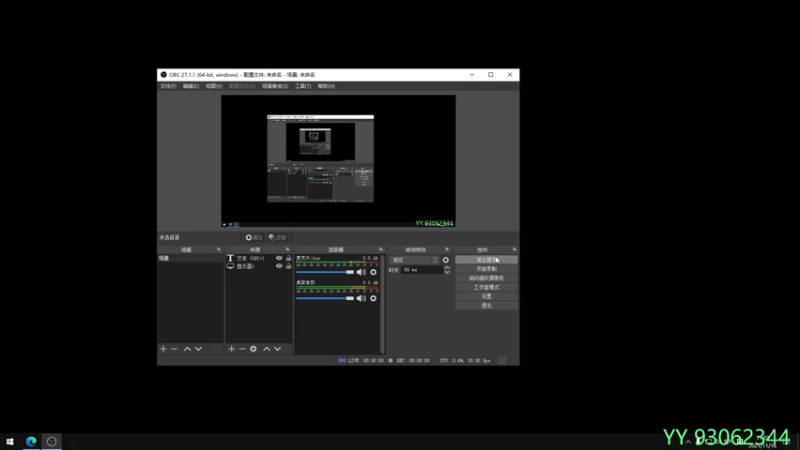This screenshot has width=800, height=450.
Task: Toggle visibility of the Text (GDI+) source
Action: (x=279, y=258)
